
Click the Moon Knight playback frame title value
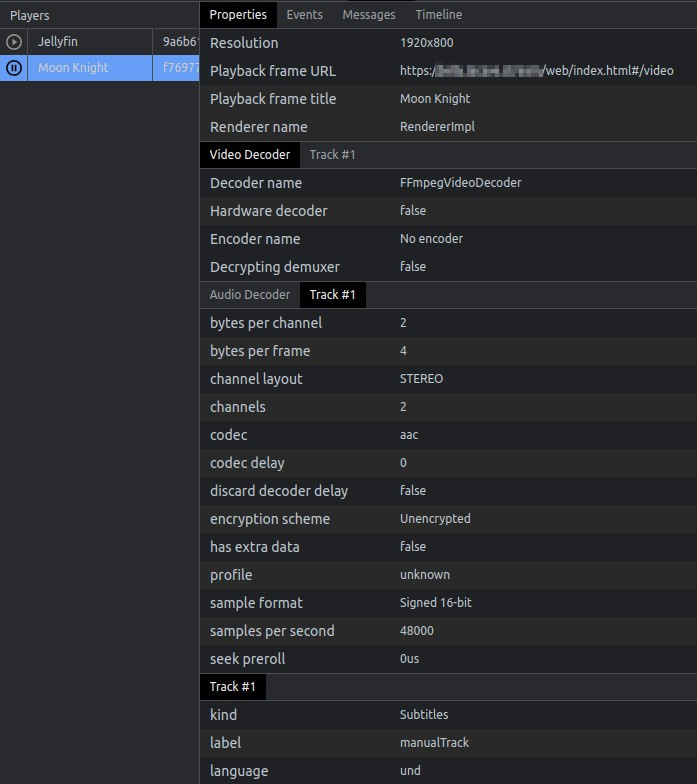435,99
